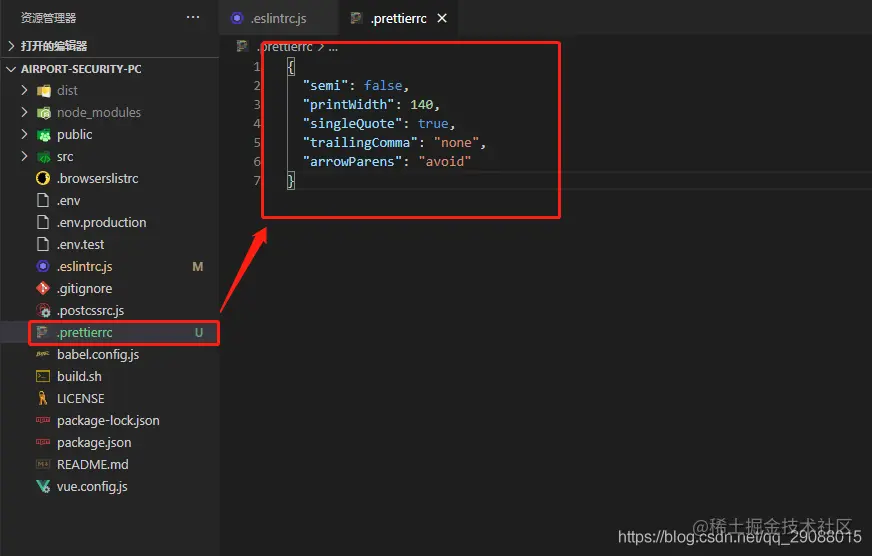Click the .prettierrc icon in file tree
Screen dimensions: 872x556
tap(42, 332)
